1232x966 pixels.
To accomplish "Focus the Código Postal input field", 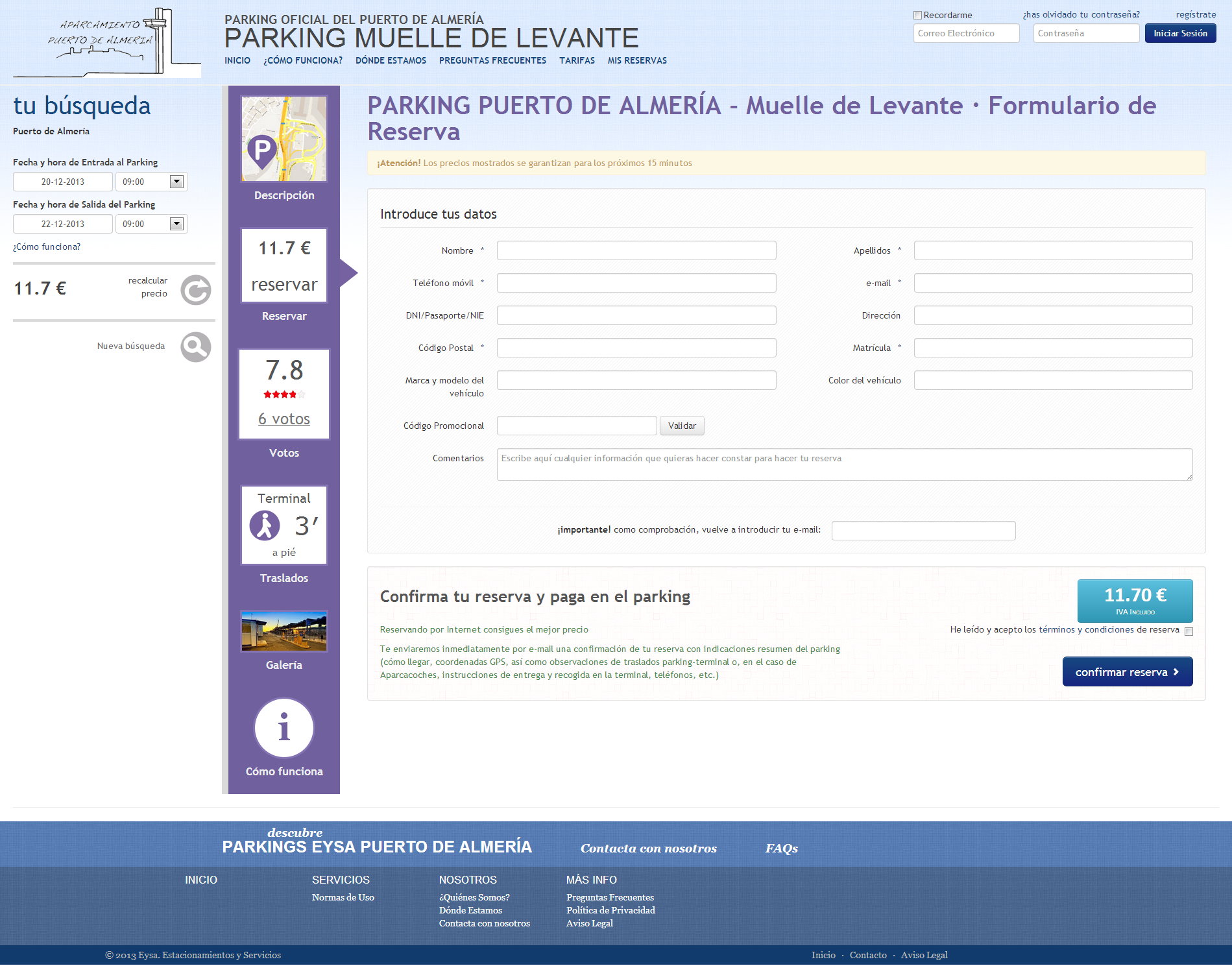I will (636, 348).
